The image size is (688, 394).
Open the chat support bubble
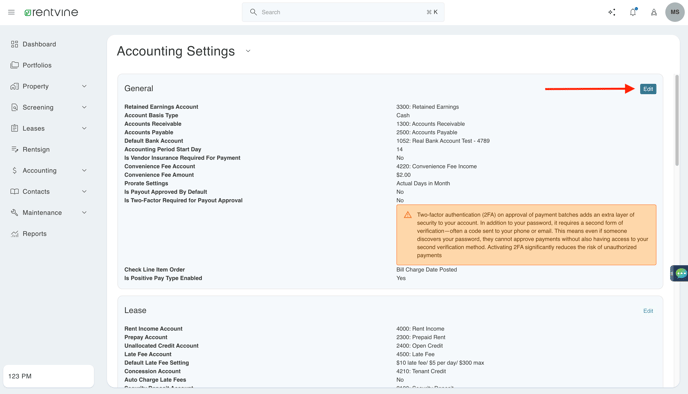[681, 273]
